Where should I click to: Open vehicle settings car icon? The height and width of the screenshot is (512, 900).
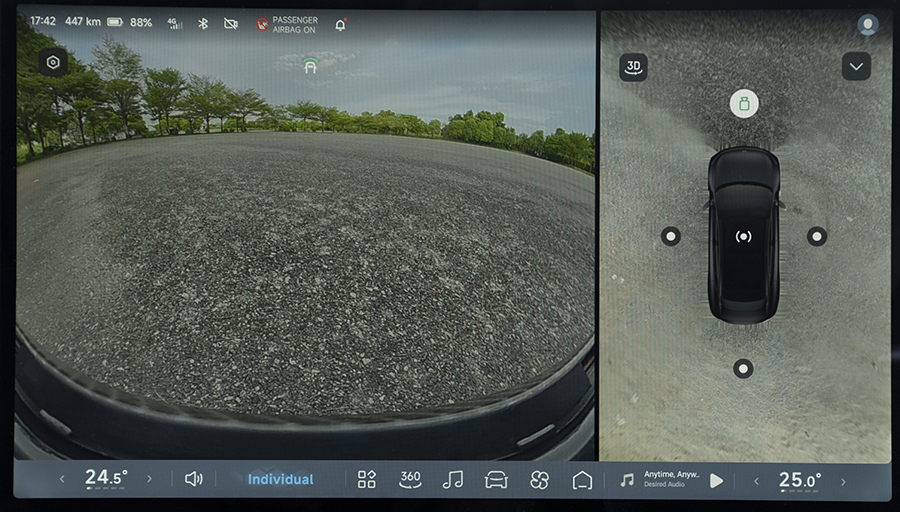pyautogui.click(x=496, y=480)
